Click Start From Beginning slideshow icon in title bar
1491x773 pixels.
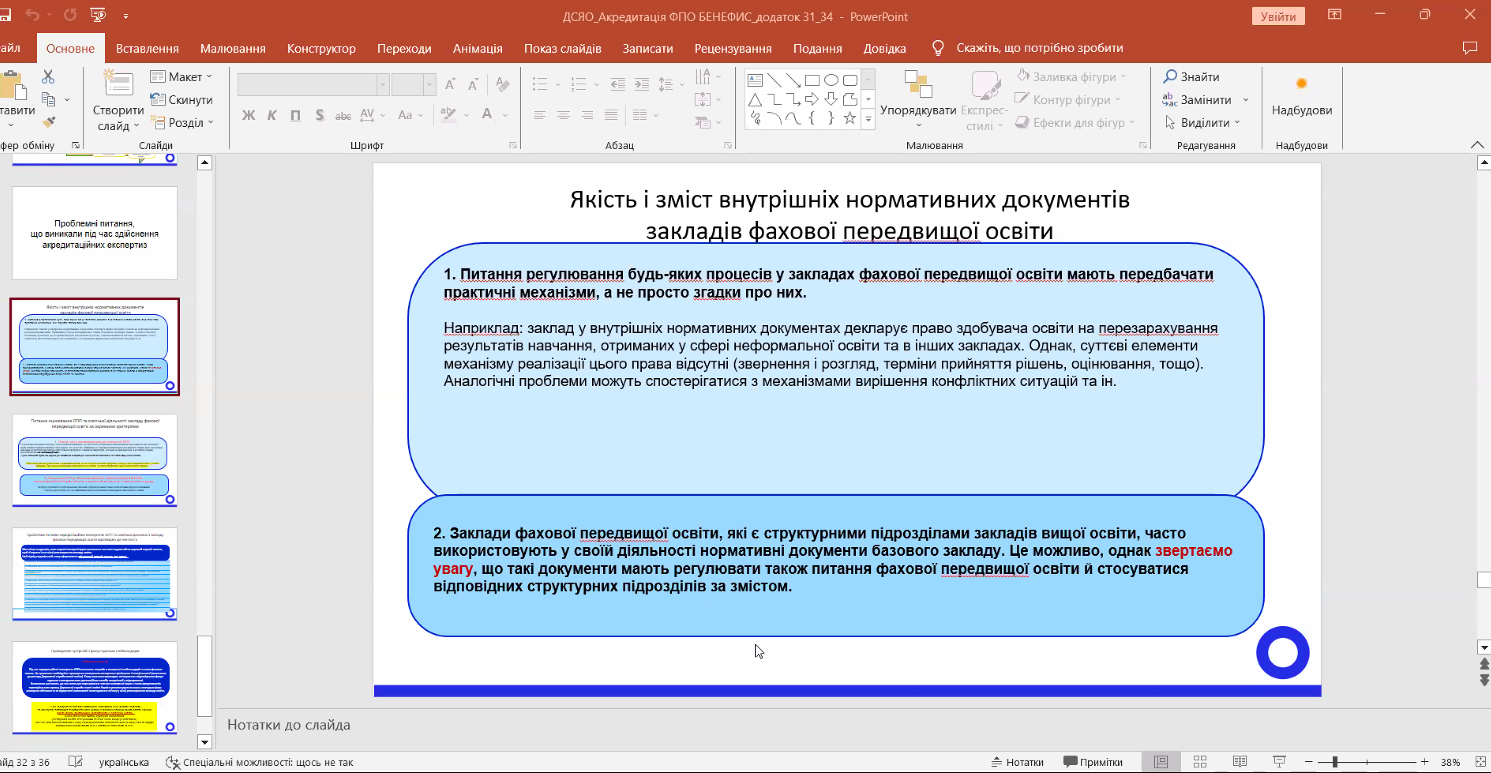(x=98, y=16)
